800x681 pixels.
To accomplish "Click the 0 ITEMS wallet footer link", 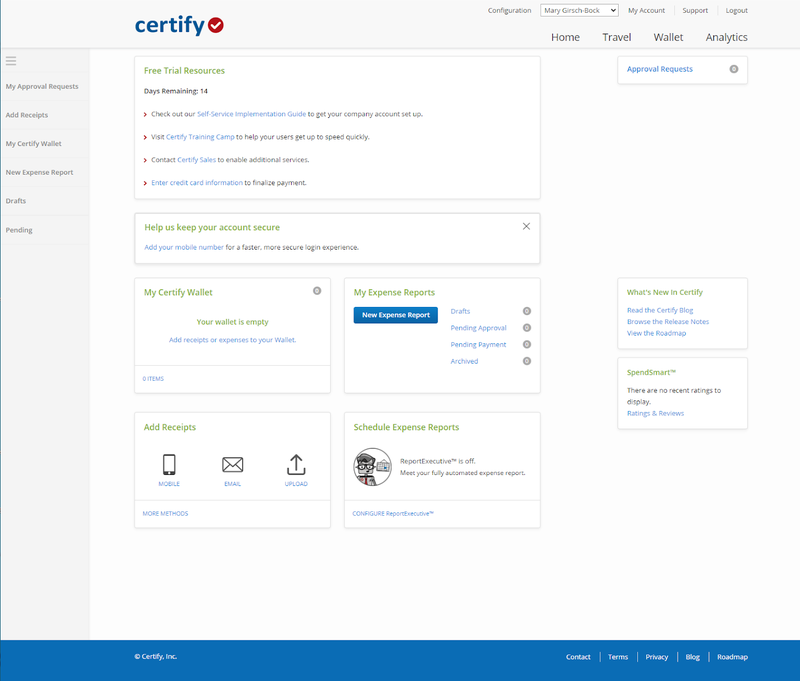I will tap(153, 379).
